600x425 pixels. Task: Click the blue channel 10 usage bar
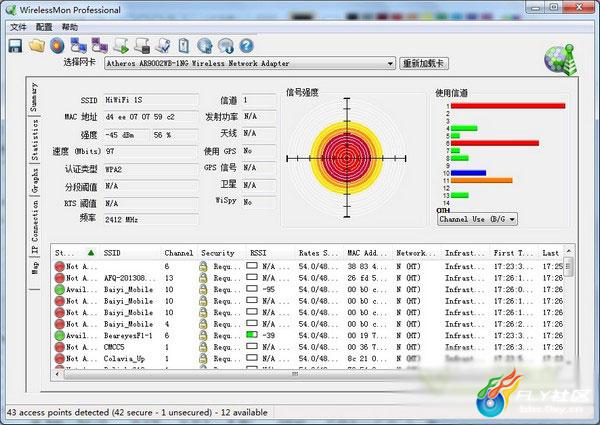pyautogui.click(x=468, y=173)
